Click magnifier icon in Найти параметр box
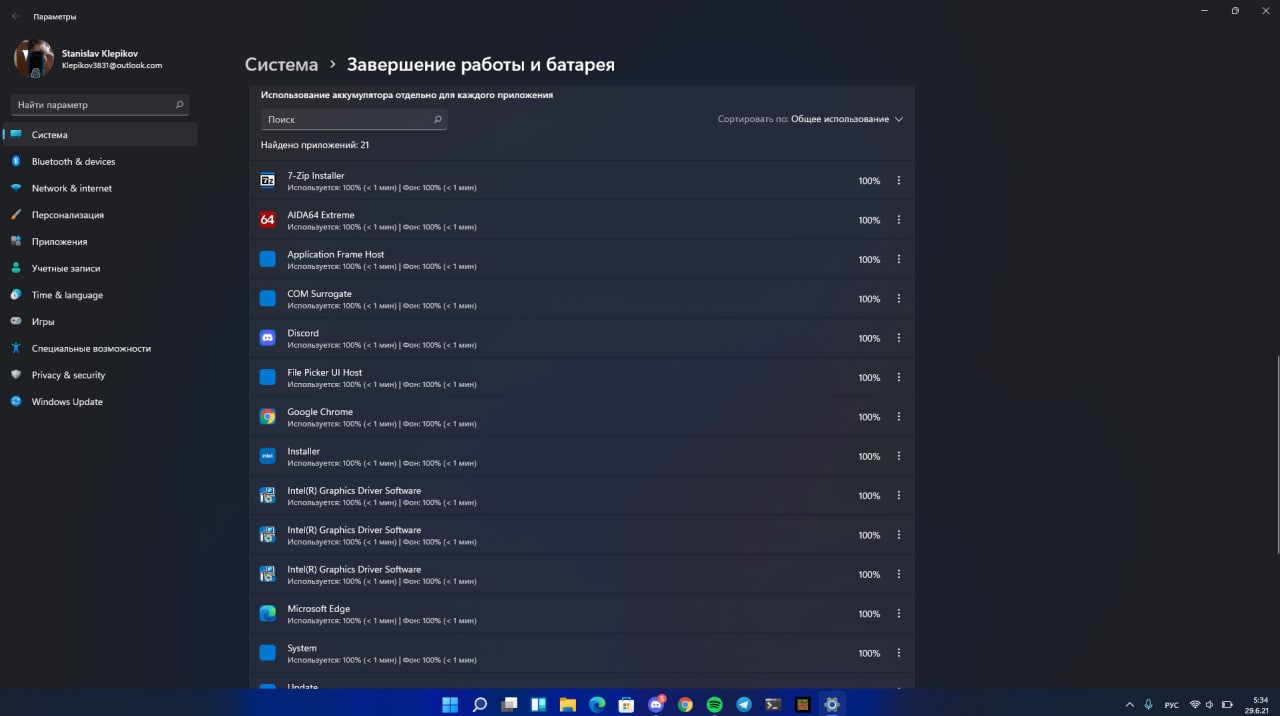The image size is (1280, 716). tap(179, 104)
